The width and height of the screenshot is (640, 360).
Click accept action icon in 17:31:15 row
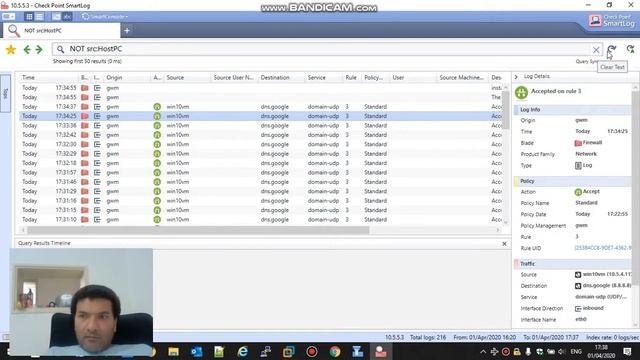click(x=157, y=210)
